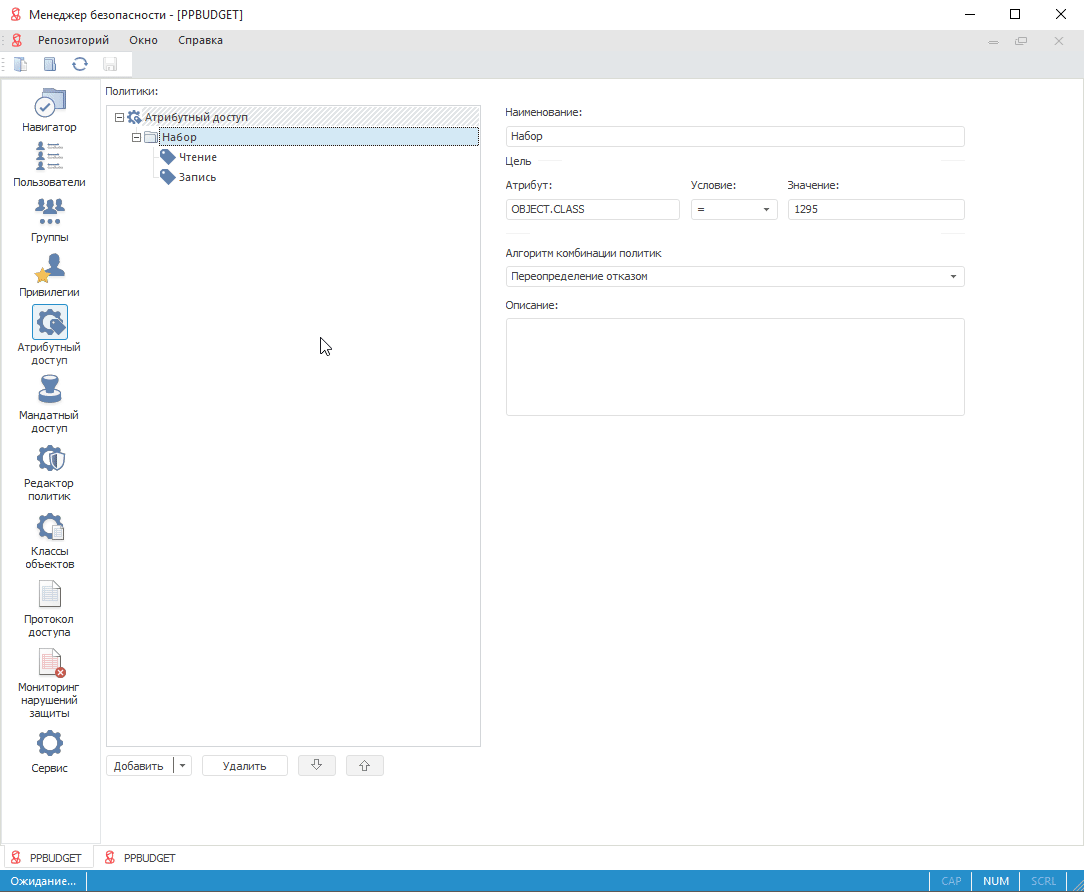Open the Репозиторий menu

pyautogui.click(x=73, y=41)
